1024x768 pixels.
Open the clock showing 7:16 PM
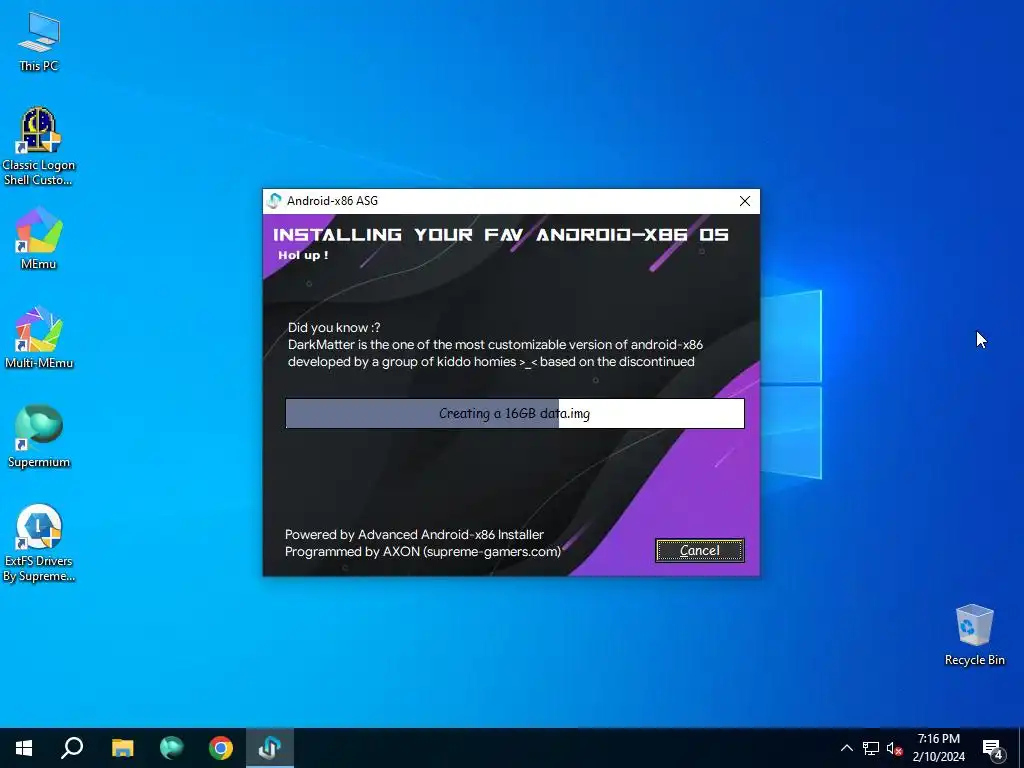(x=938, y=748)
